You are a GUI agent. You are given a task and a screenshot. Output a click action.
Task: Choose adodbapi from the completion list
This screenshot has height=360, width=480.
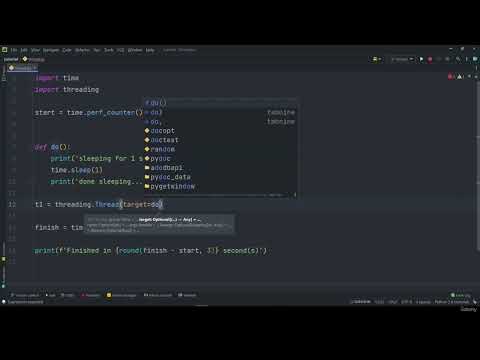(x=220, y=168)
